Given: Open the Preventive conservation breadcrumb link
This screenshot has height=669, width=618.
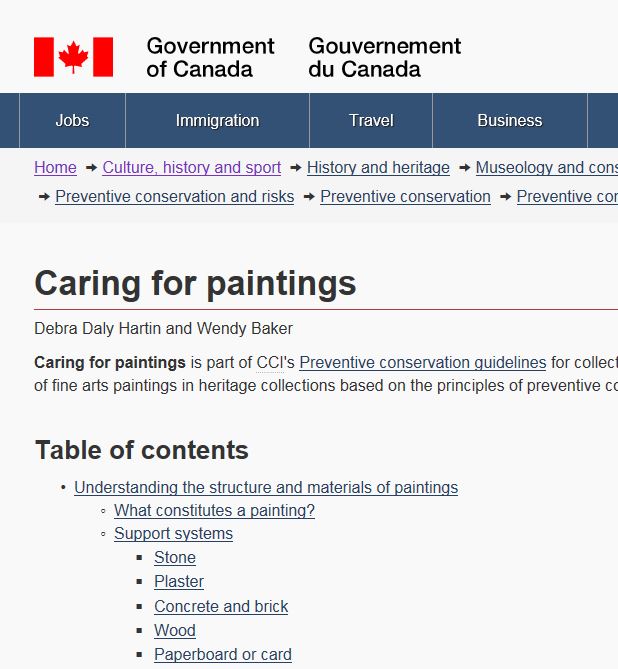Looking at the screenshot, I should click(x=405, y=197).
